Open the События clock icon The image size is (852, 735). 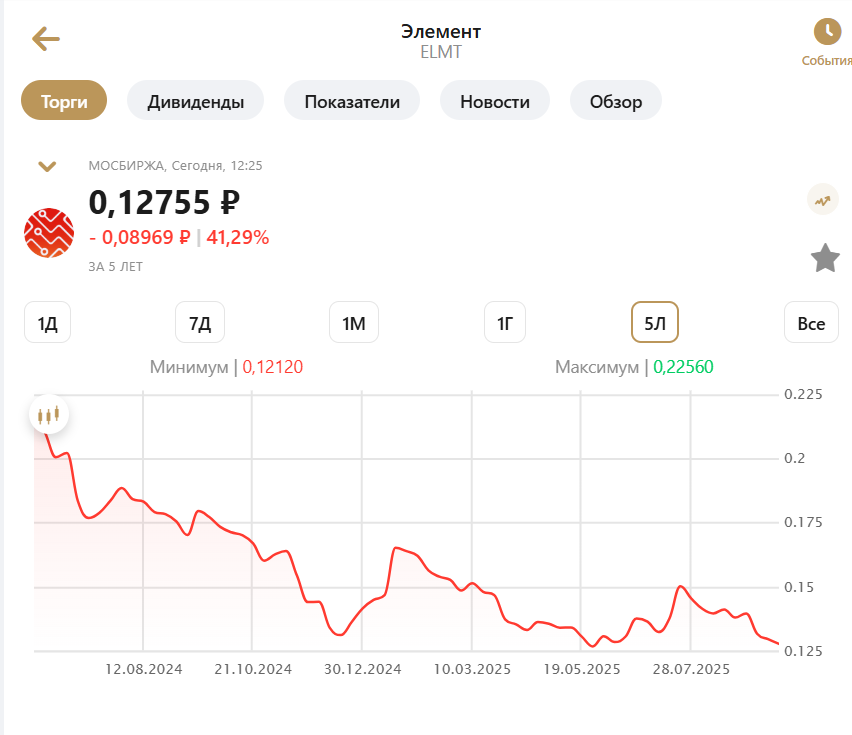[827, 32]
